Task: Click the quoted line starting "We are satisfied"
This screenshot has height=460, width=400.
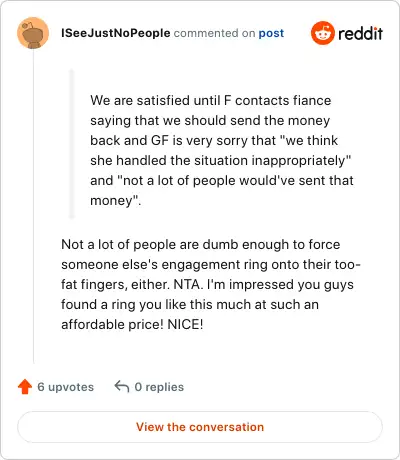Action: [211, 100]
